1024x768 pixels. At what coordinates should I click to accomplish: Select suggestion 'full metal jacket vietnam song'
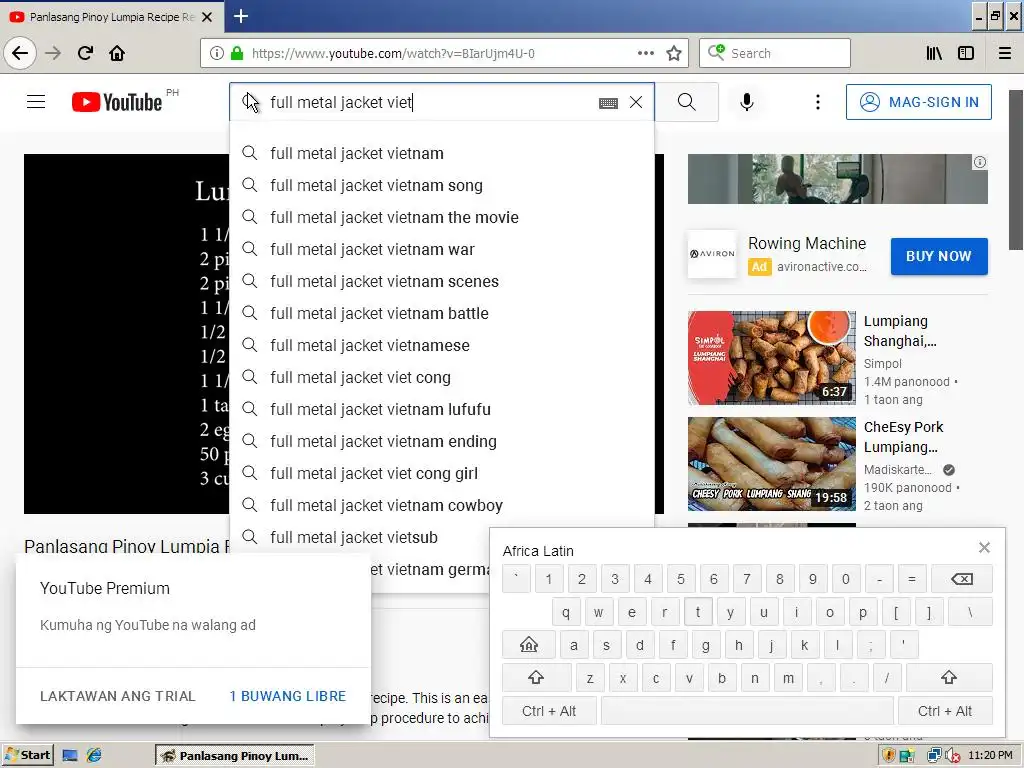tap(441, 185)
